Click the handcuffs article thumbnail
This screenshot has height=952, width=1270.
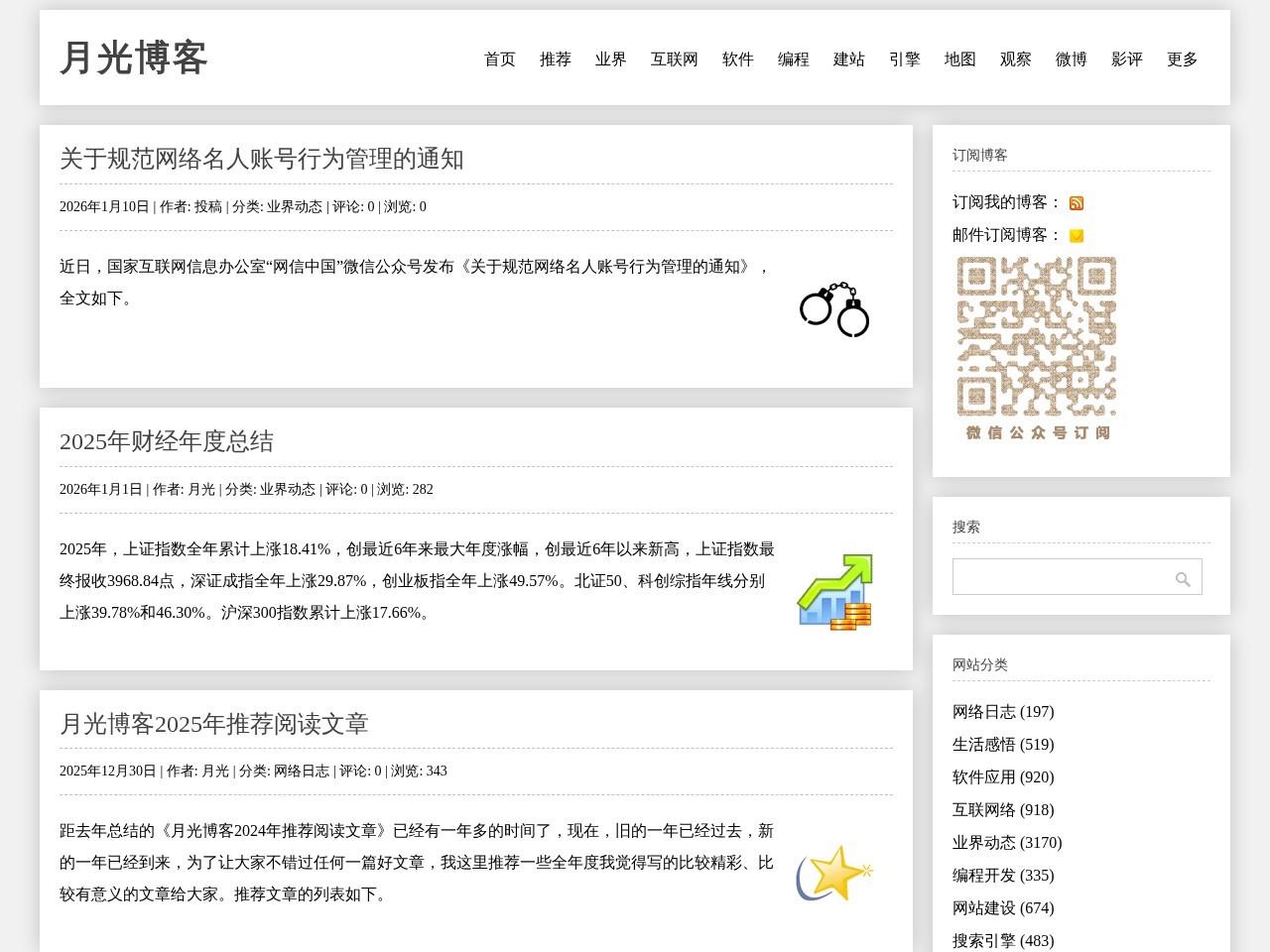(x=834, y=309)
